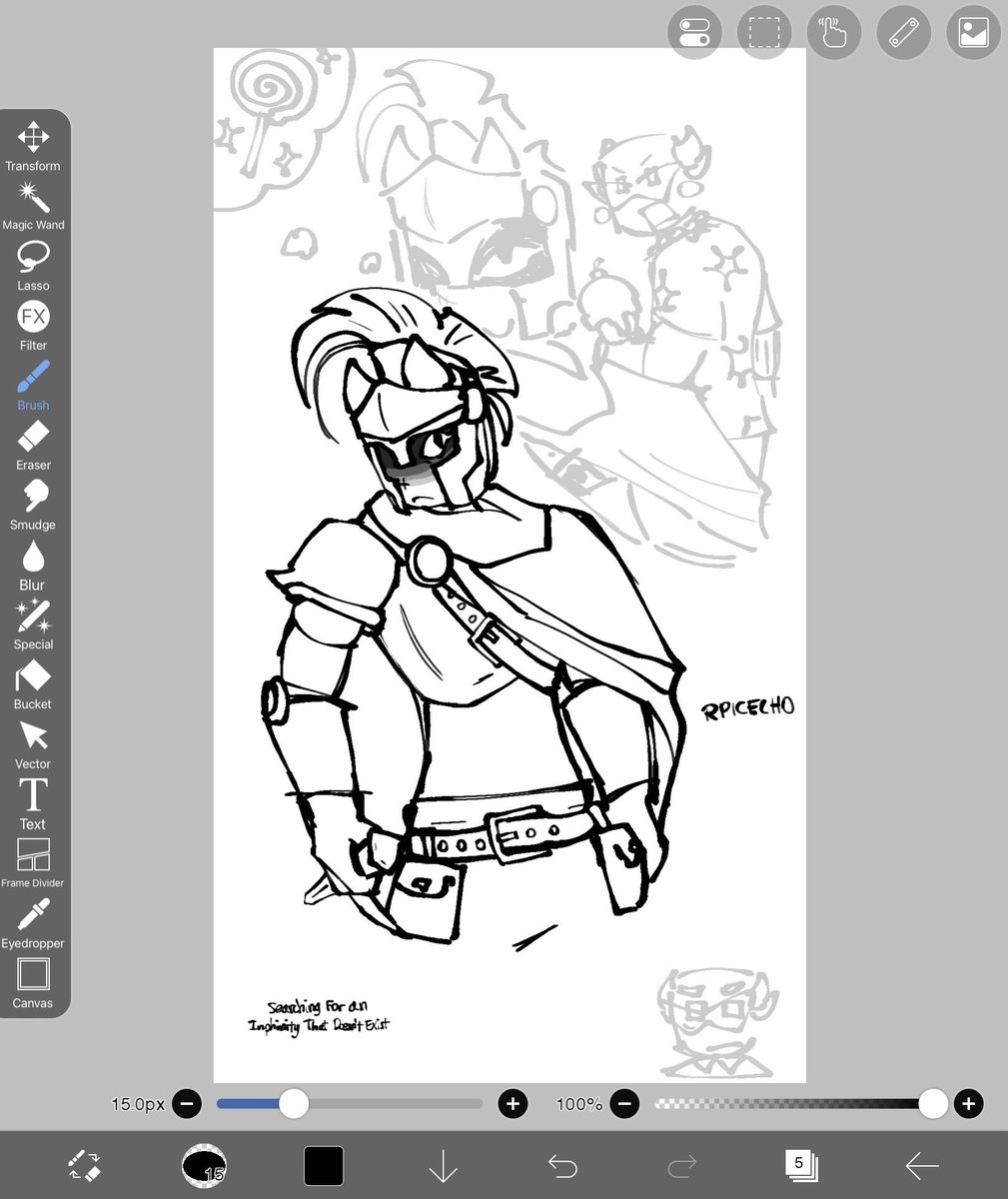This screenshot has height=1199, width=1008.
Task: Select the Bucket fill tool
Action: (33, 685)
